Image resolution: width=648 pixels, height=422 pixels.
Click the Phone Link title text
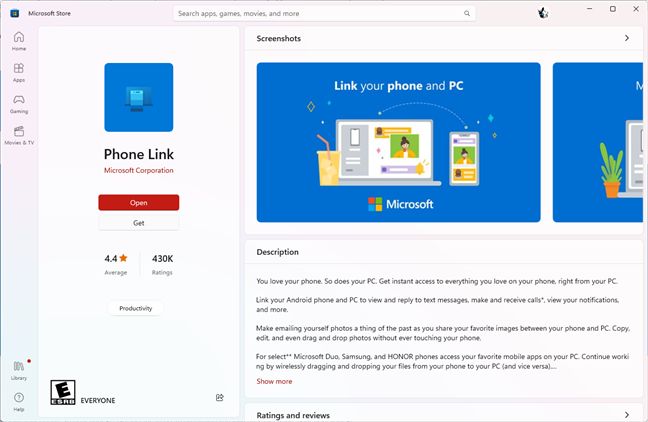[x=139, y=154]
